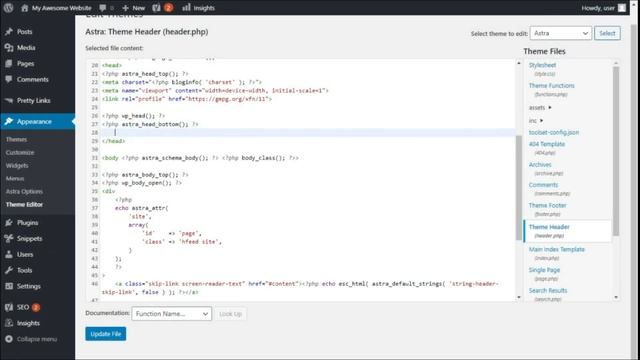
Task: Click the Tools wrench icon
Action: pyautogui.click(x=9, y=270)
